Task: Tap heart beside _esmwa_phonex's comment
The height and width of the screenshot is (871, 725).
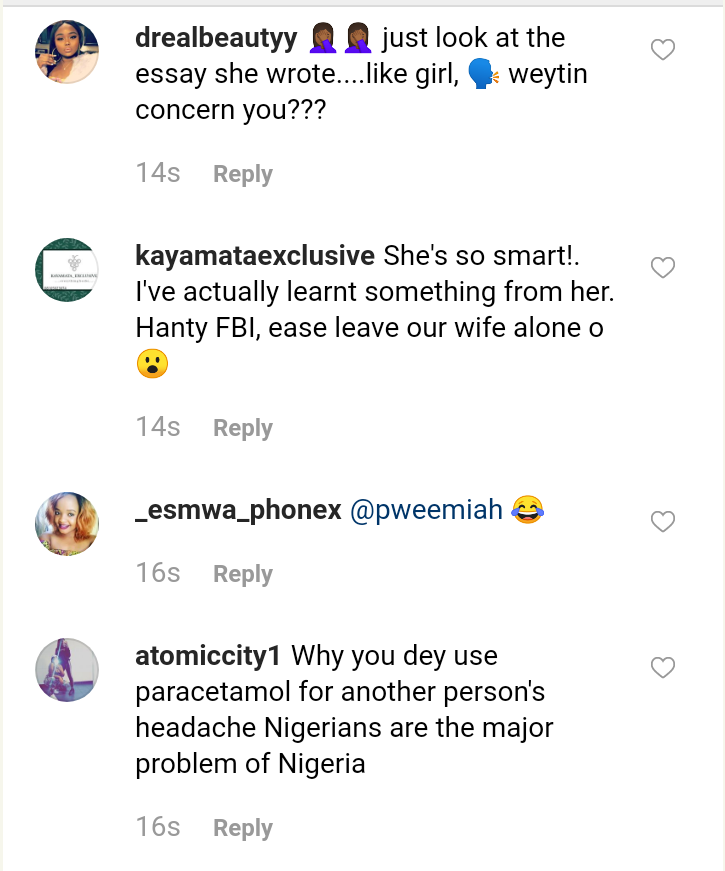Action: point(663,522)
